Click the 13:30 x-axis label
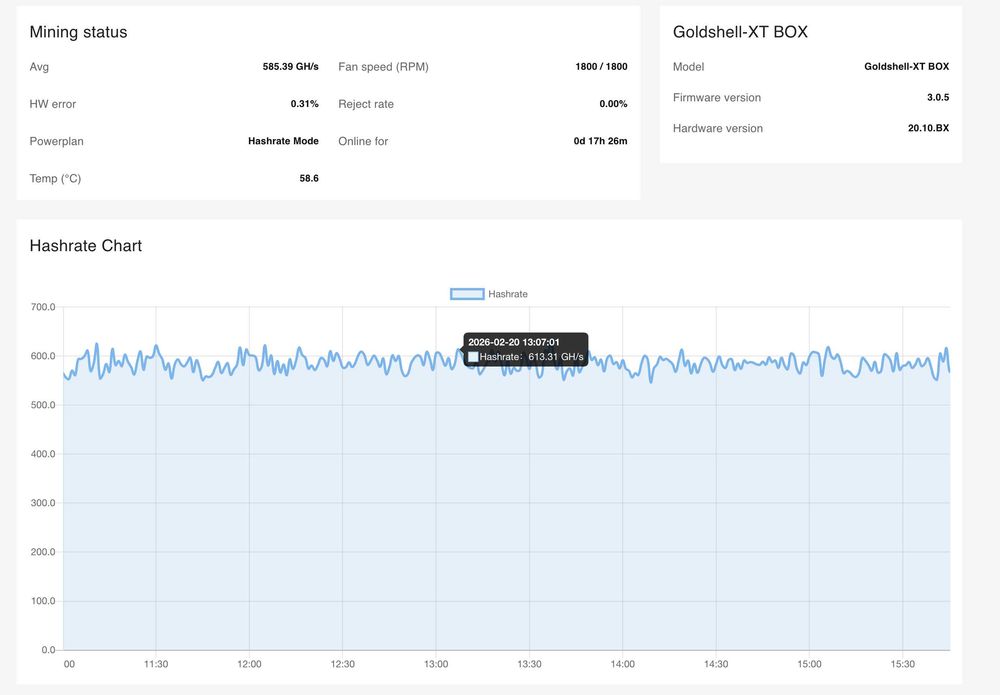This screenshot has width=1000, height=695. coord(529,664)
